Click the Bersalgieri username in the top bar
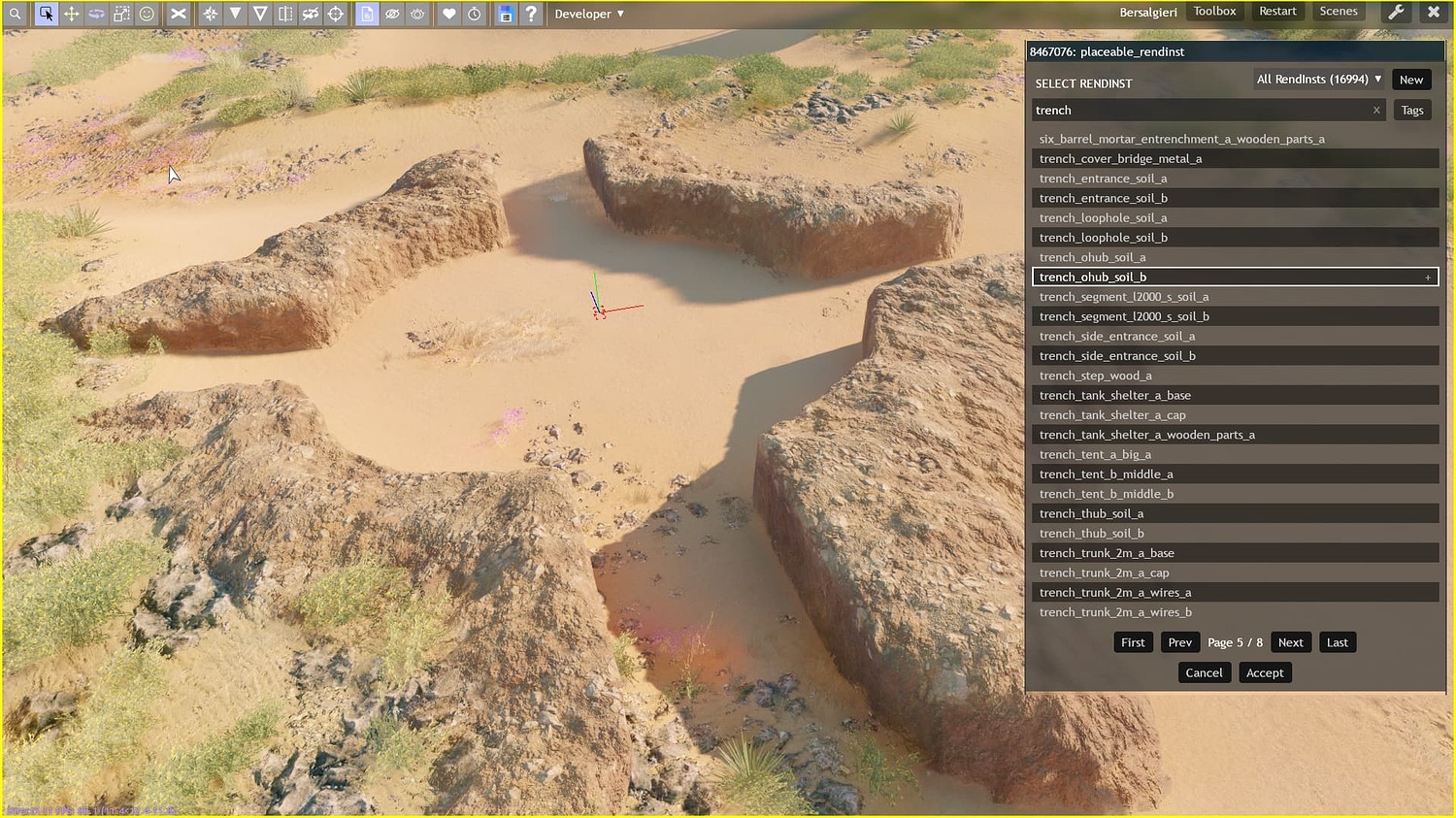This screenshot has width=1456, height=818. tap(1148, 12)
